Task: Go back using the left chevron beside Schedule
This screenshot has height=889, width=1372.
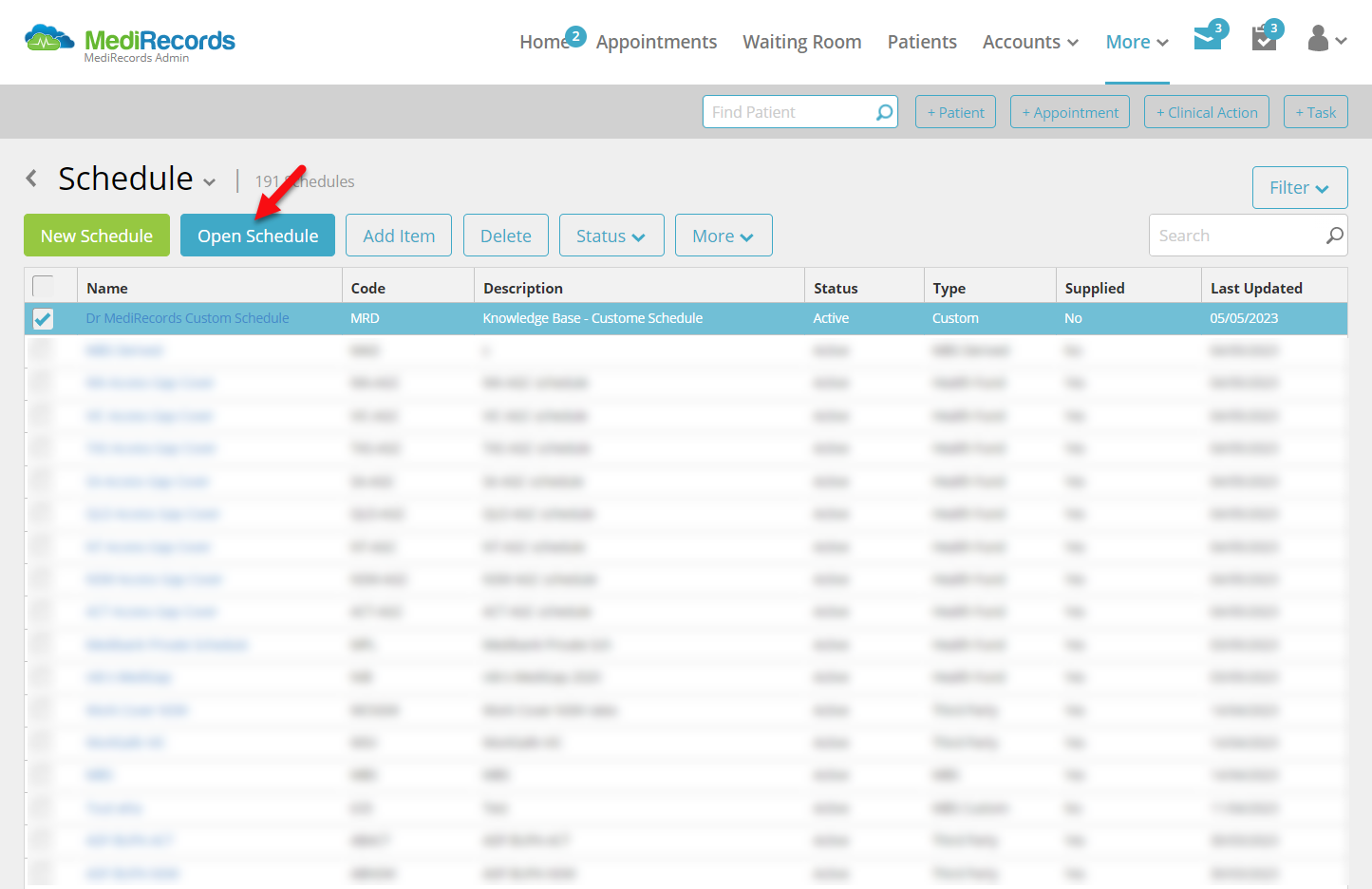Action: click(x=32, y=178)
